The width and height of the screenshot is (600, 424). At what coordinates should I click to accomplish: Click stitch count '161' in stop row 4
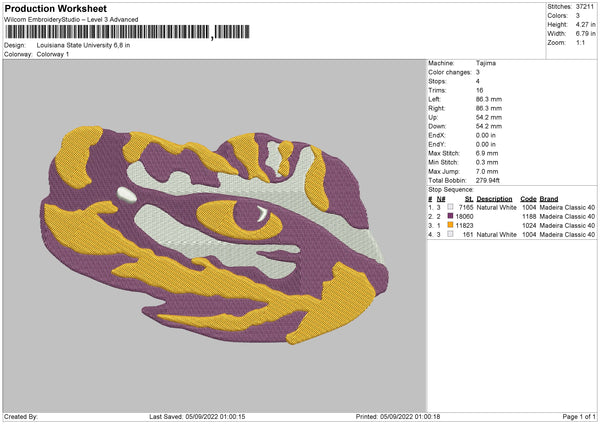tap(468, 235)
